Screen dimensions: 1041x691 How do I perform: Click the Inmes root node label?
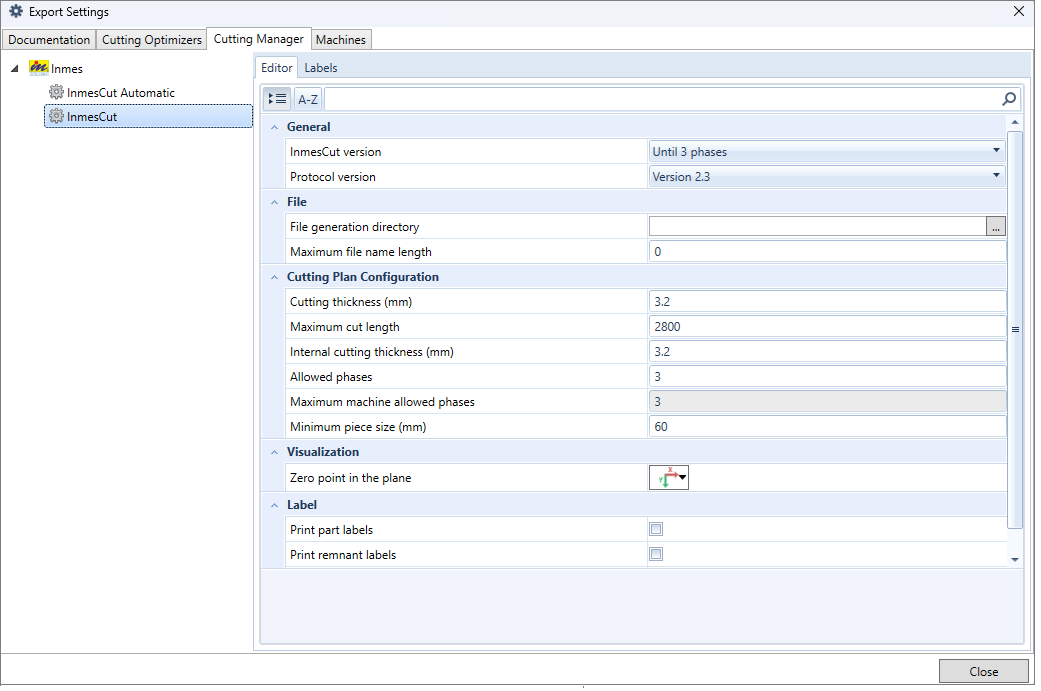[67, 68]
